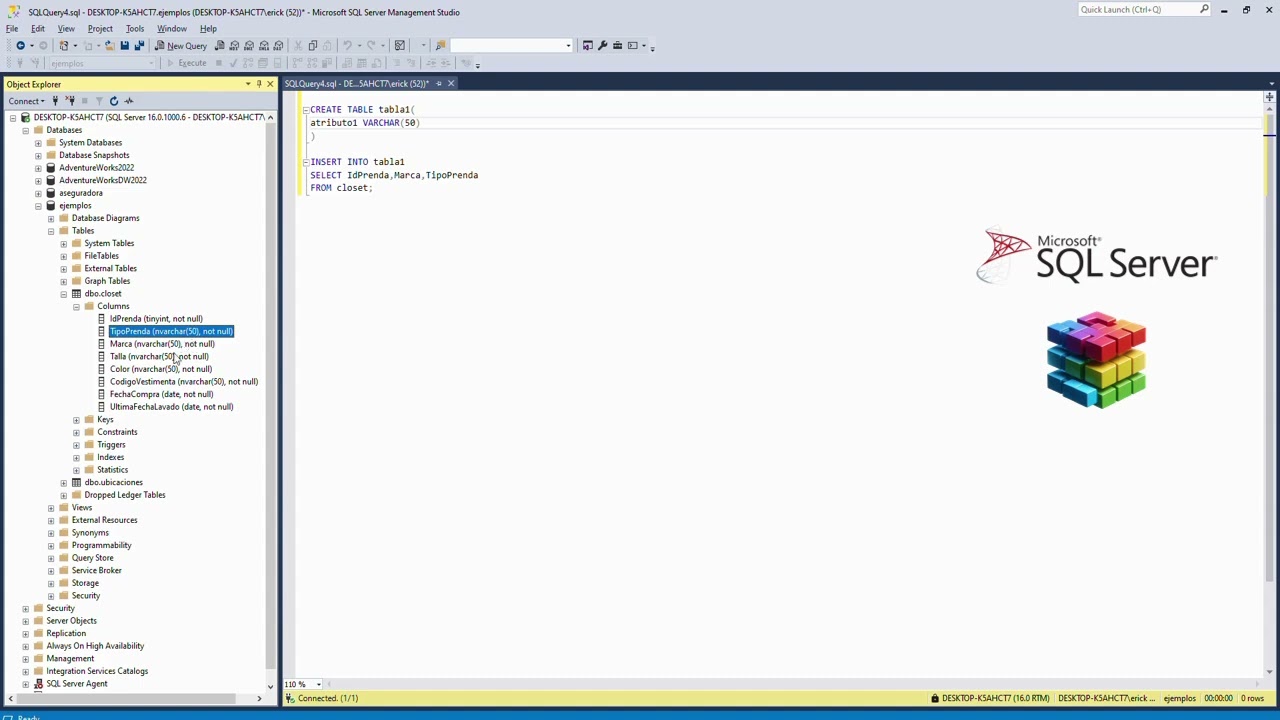Viewport: 1280px width, 720px height.
Task: Pin the Object Explorer panel (auto hide)
Action: coord(258,84)
